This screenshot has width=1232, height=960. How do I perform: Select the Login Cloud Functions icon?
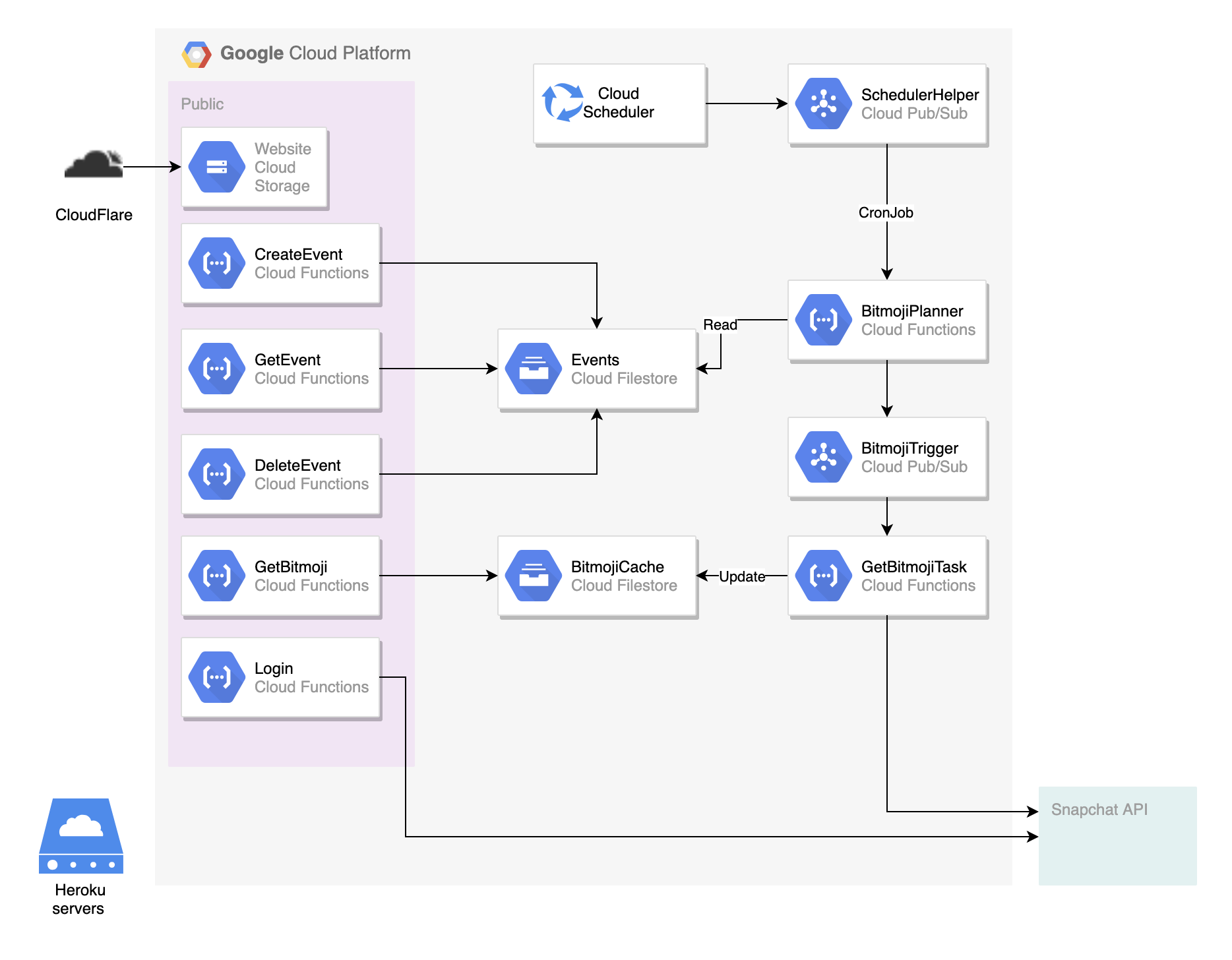(217, 677)
